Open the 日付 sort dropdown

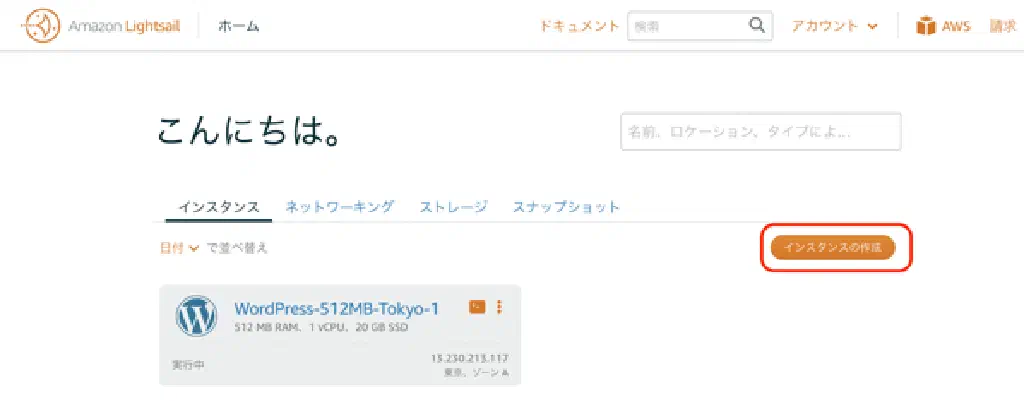(179, 248)
